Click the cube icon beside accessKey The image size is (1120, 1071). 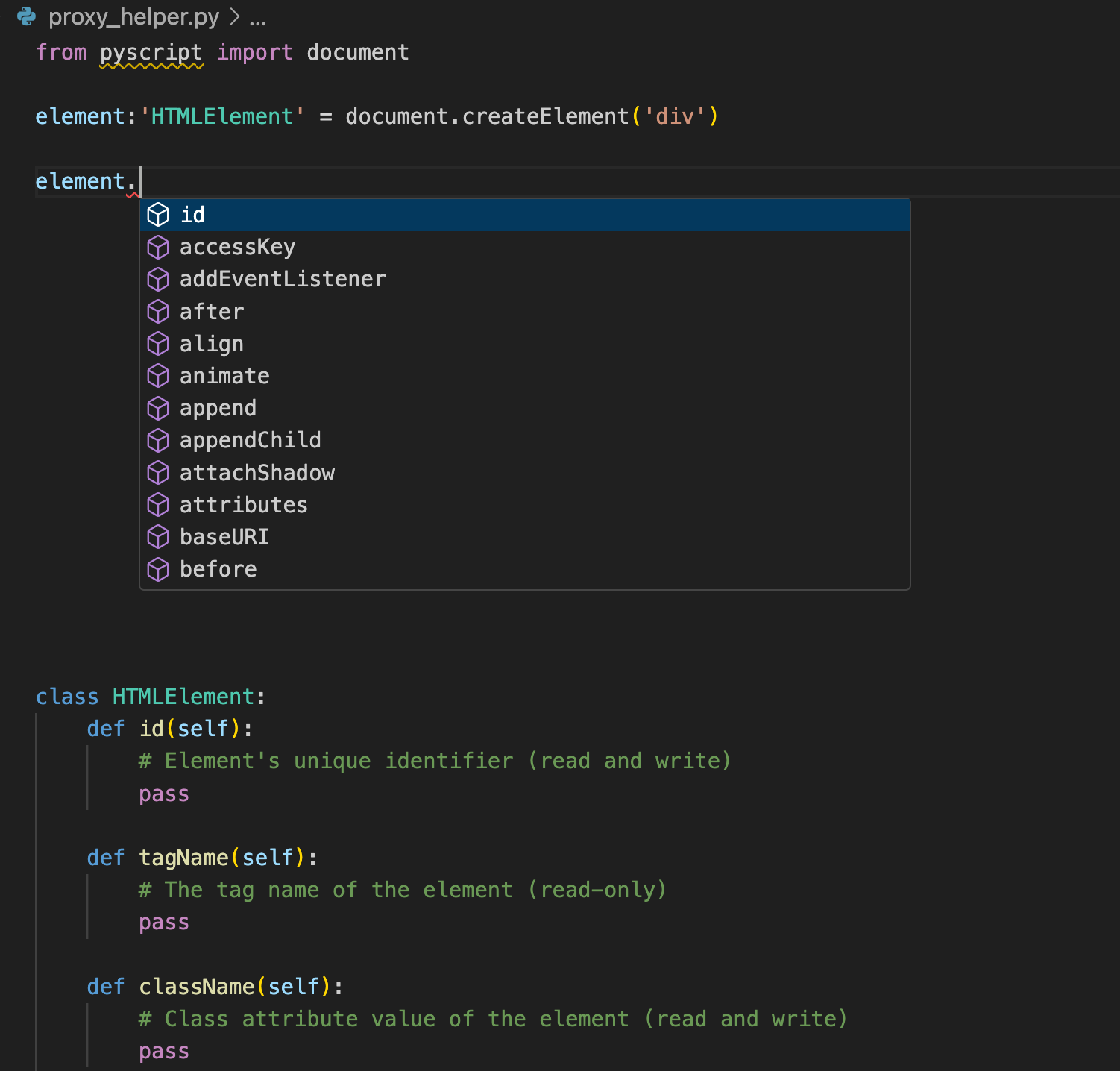click(158, 247)
